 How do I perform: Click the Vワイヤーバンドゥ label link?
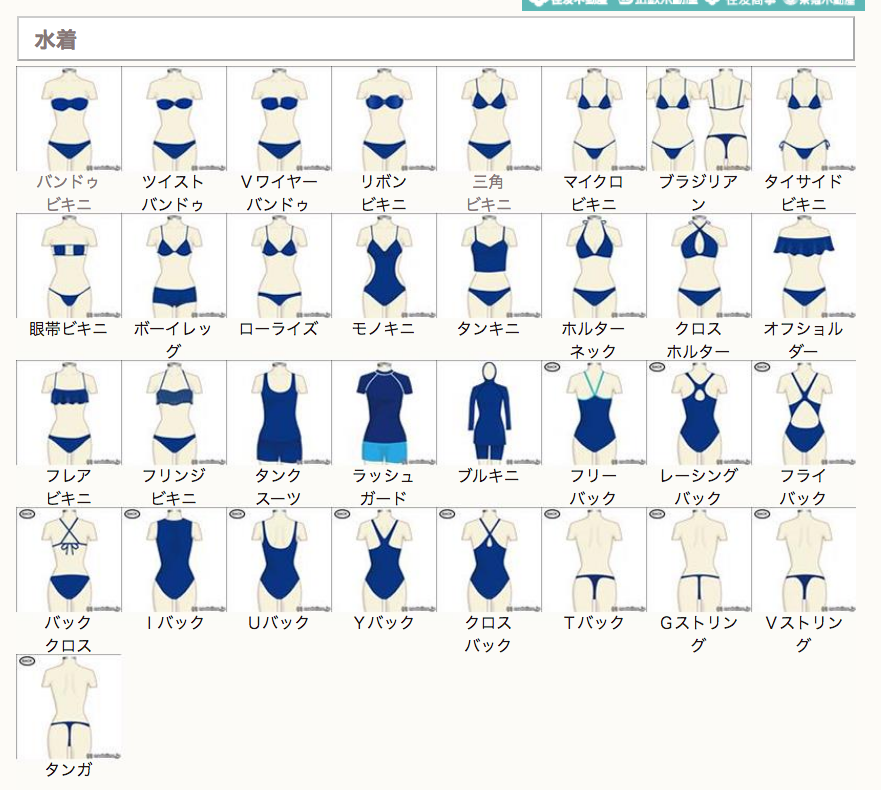(279, 192)
